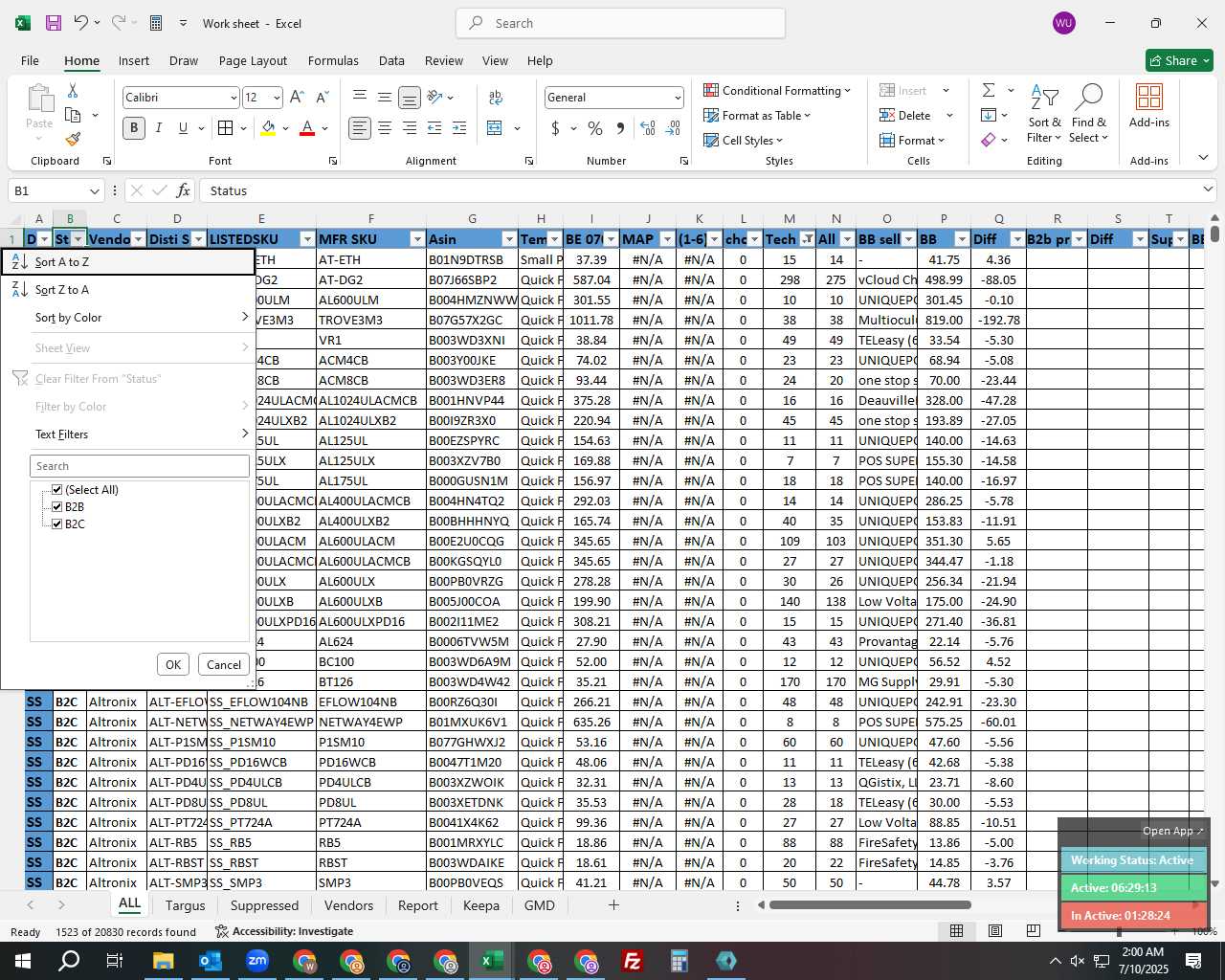
Task: Open the Formulas ribbon tab
Action: tap(333, 60)
